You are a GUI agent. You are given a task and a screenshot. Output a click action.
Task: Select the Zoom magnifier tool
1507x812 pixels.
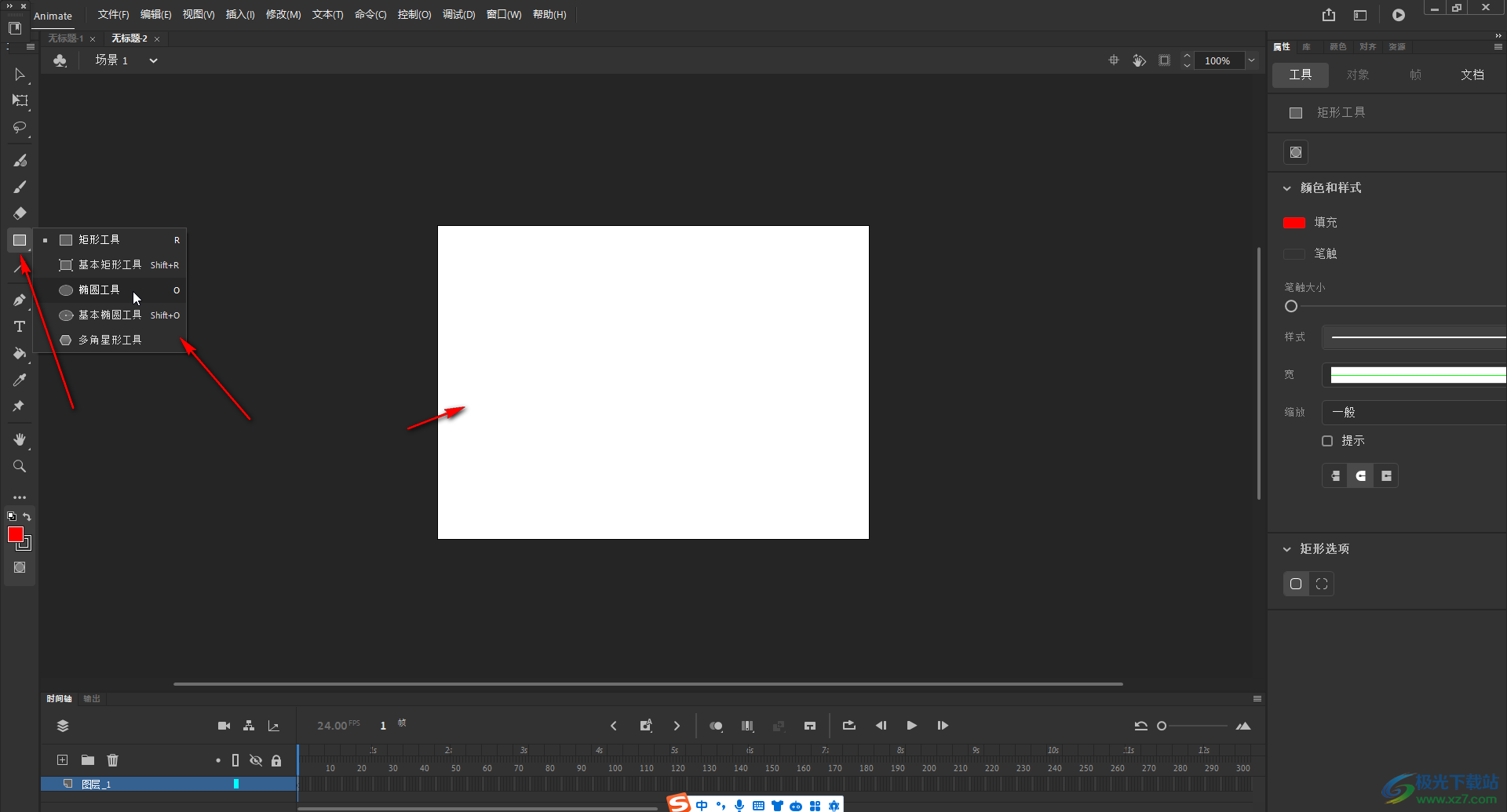pyautogui.click(x=20, y=466)
